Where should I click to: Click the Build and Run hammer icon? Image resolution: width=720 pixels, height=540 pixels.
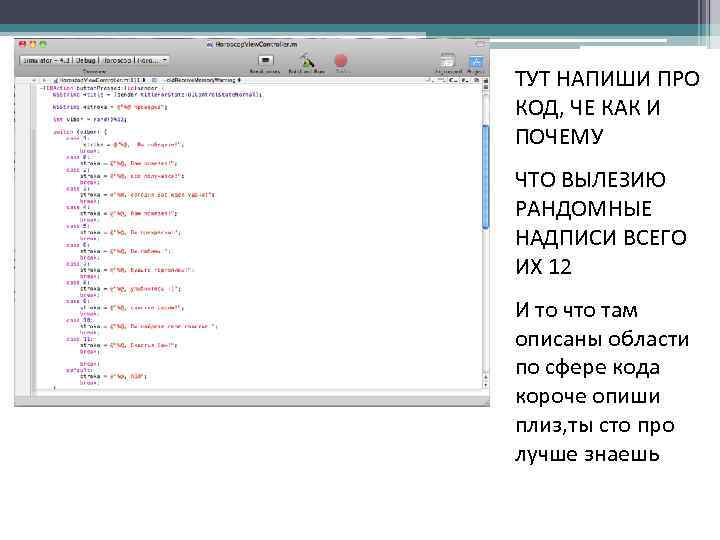coord(307,61)
